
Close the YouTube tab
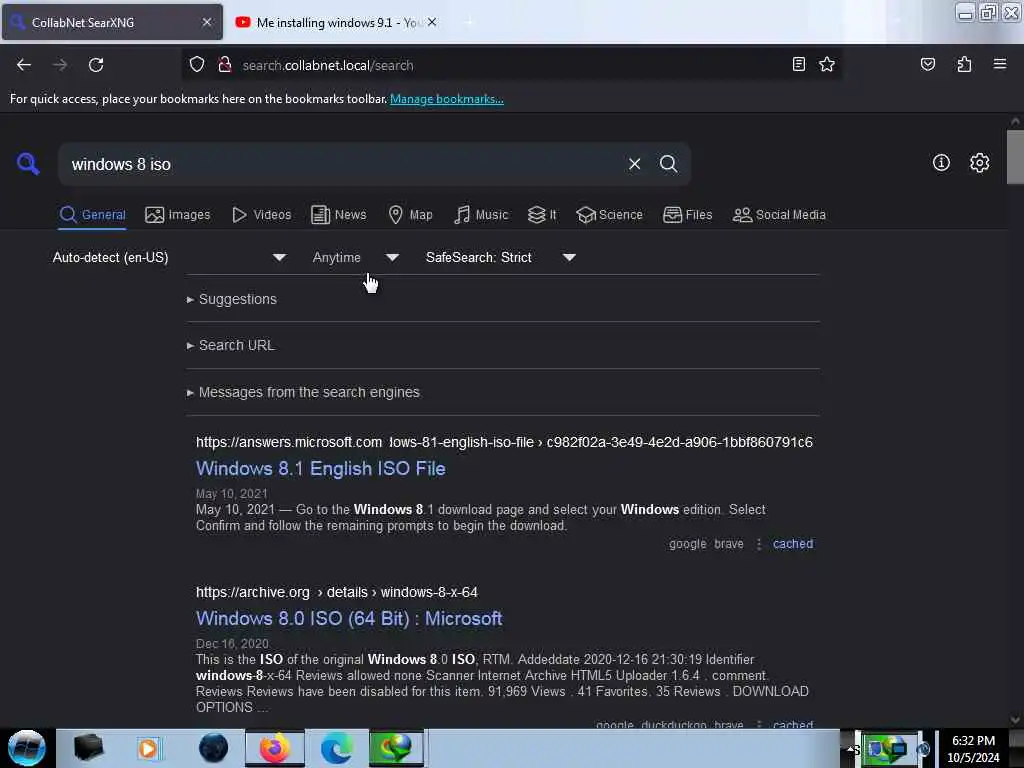[432, 22]
